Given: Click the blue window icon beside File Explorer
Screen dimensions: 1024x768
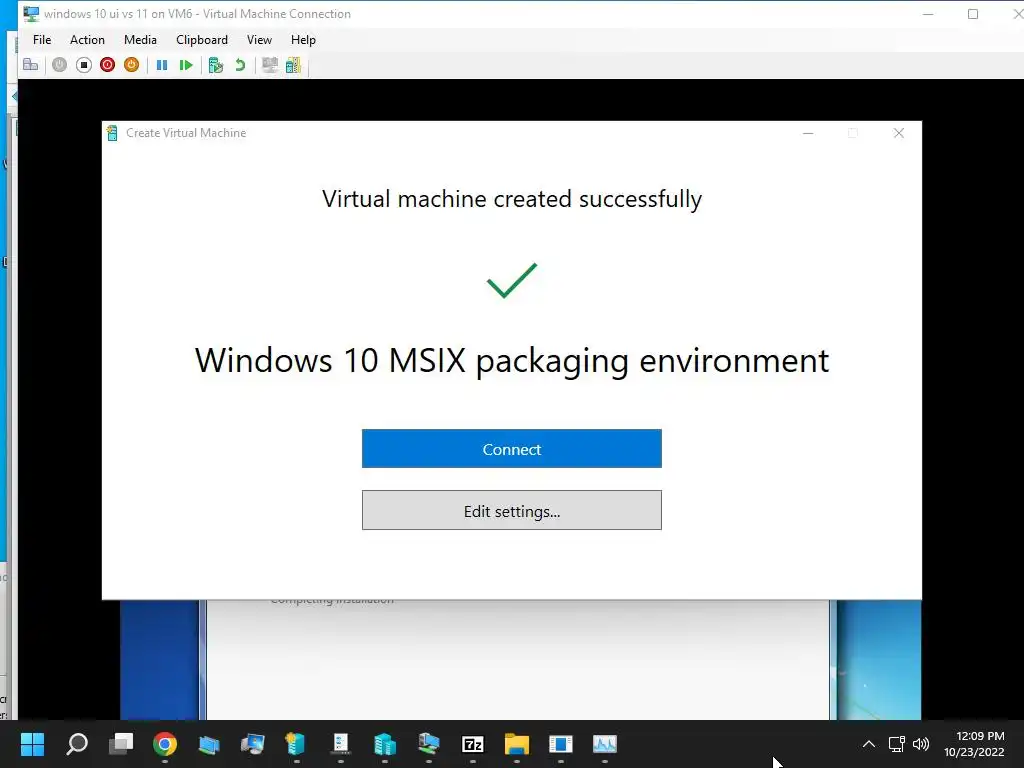Looking at the screenshot, I should click(x=560, y=744).
